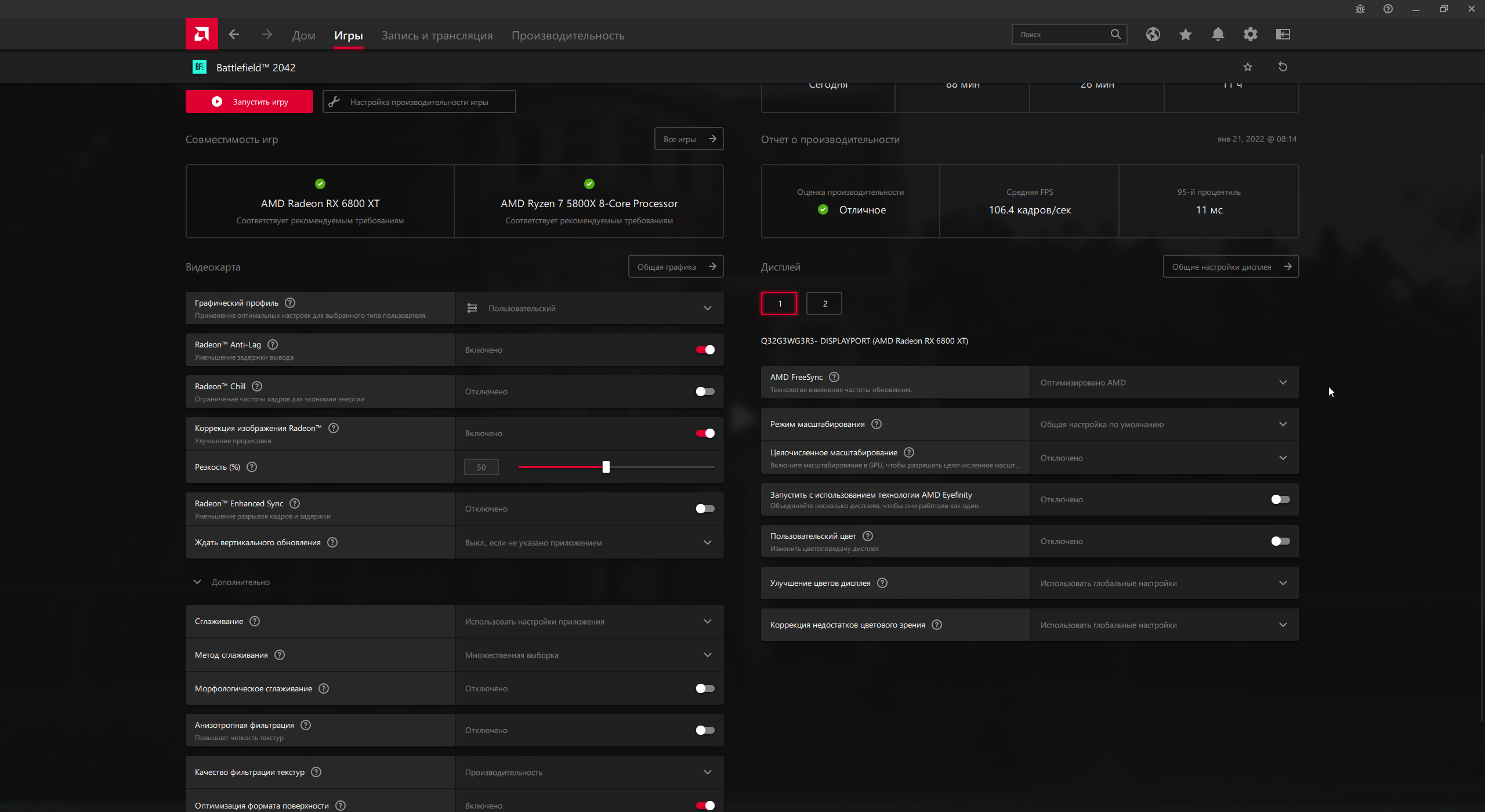Viewport: 1485px width, 812px height.
Task: Open AMD FreeSync dropdown
Action: pyautogui.click(x=1165, y=382)
